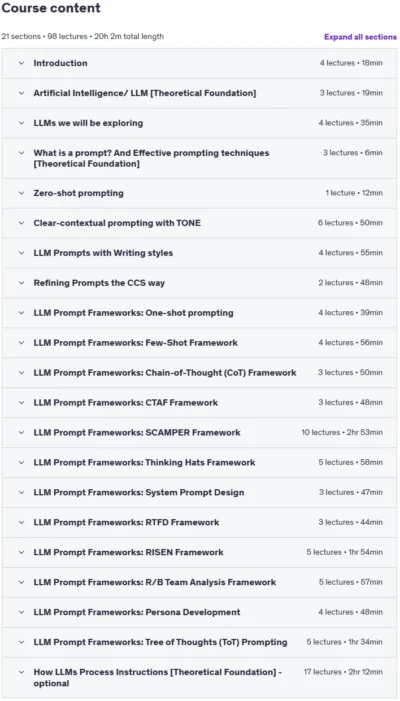Toggle chevron for Clear-contextual prompting with TONE
Image resolution: width=400 pixels, height=701 pixels.
pyautogui.click(x=21, y=223)
